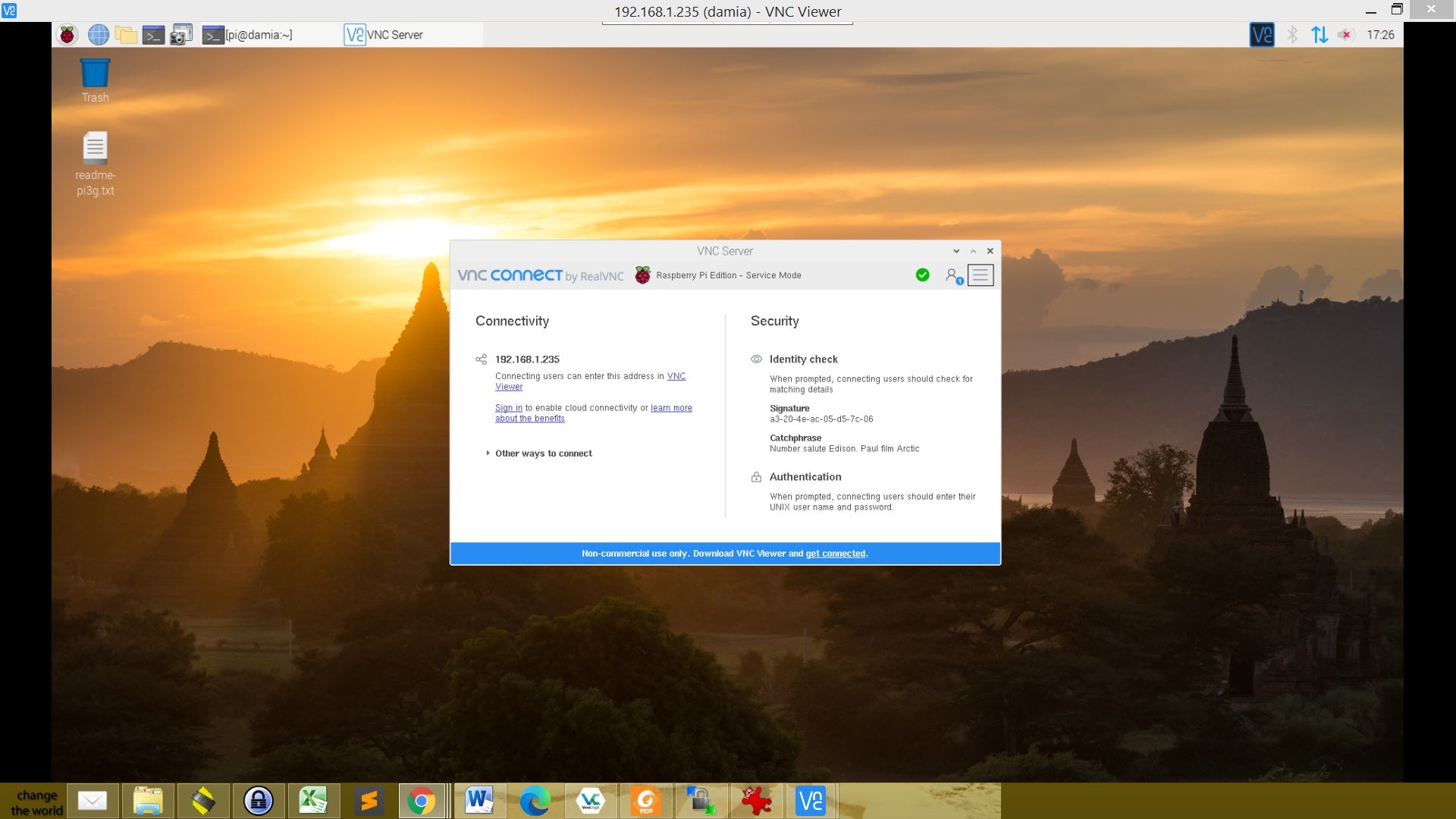
Task: Launch the terminal from the Pi taskbar
Action: 154,34
